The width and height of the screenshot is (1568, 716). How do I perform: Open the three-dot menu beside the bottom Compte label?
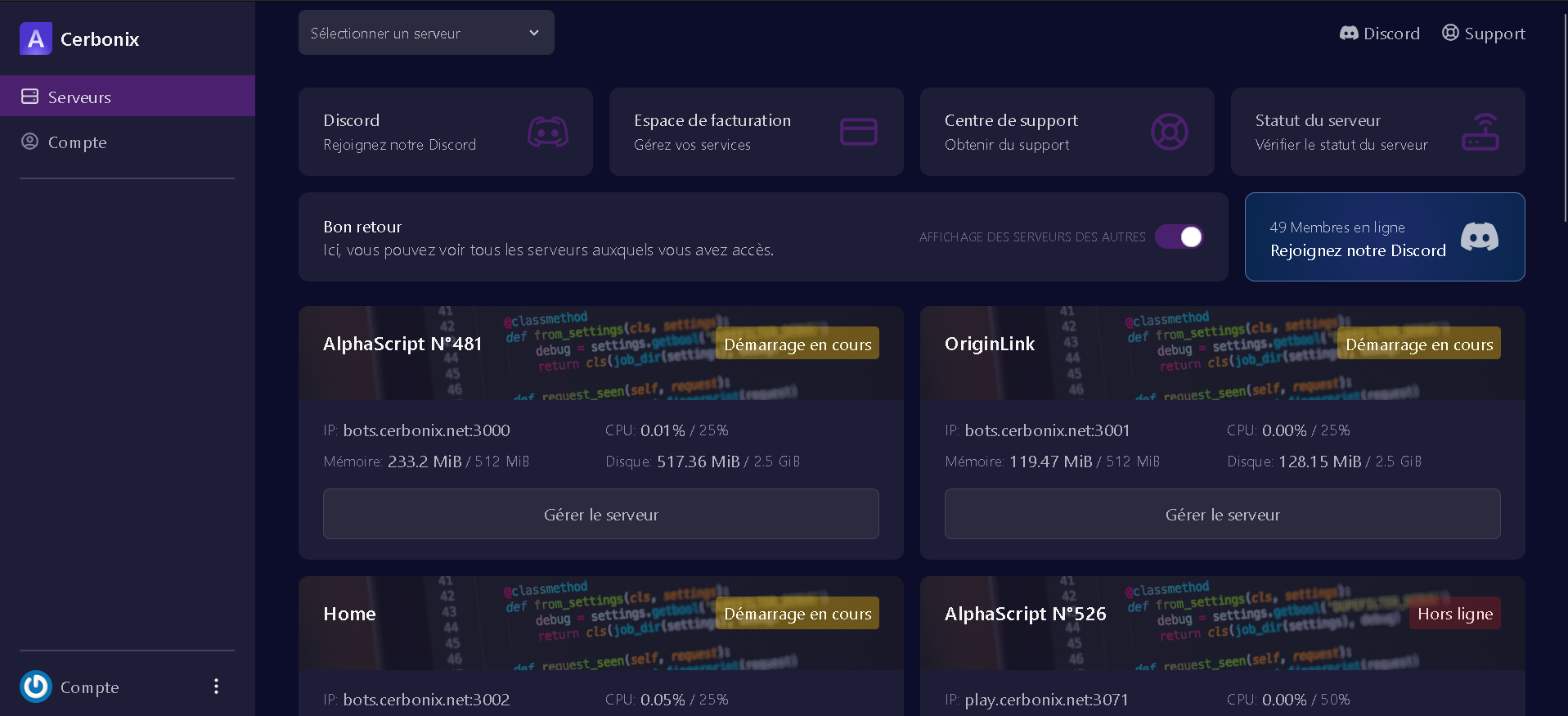[x=216, y=686]
